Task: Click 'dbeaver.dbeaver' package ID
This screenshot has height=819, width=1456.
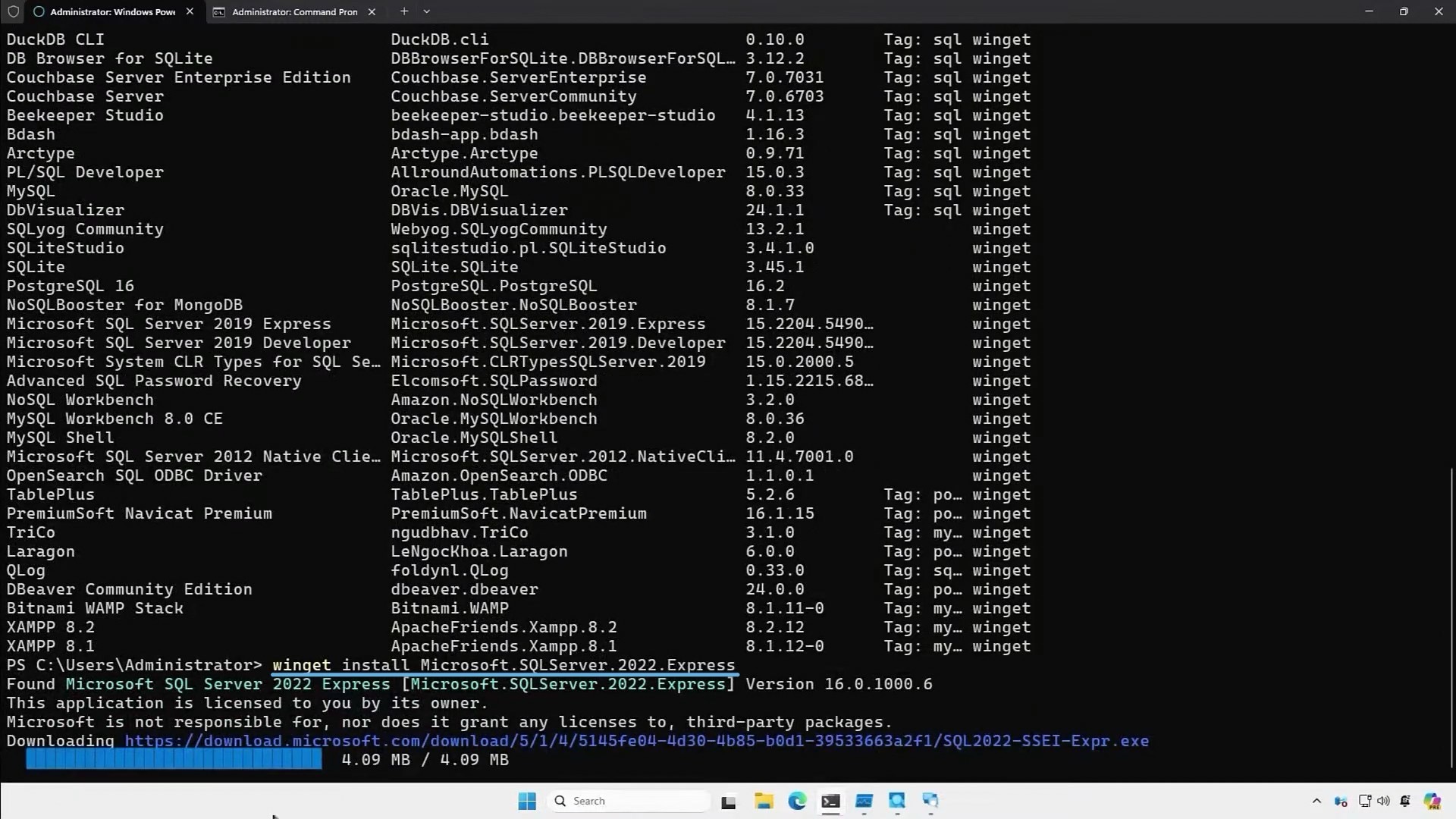Action: pos(464,589)
